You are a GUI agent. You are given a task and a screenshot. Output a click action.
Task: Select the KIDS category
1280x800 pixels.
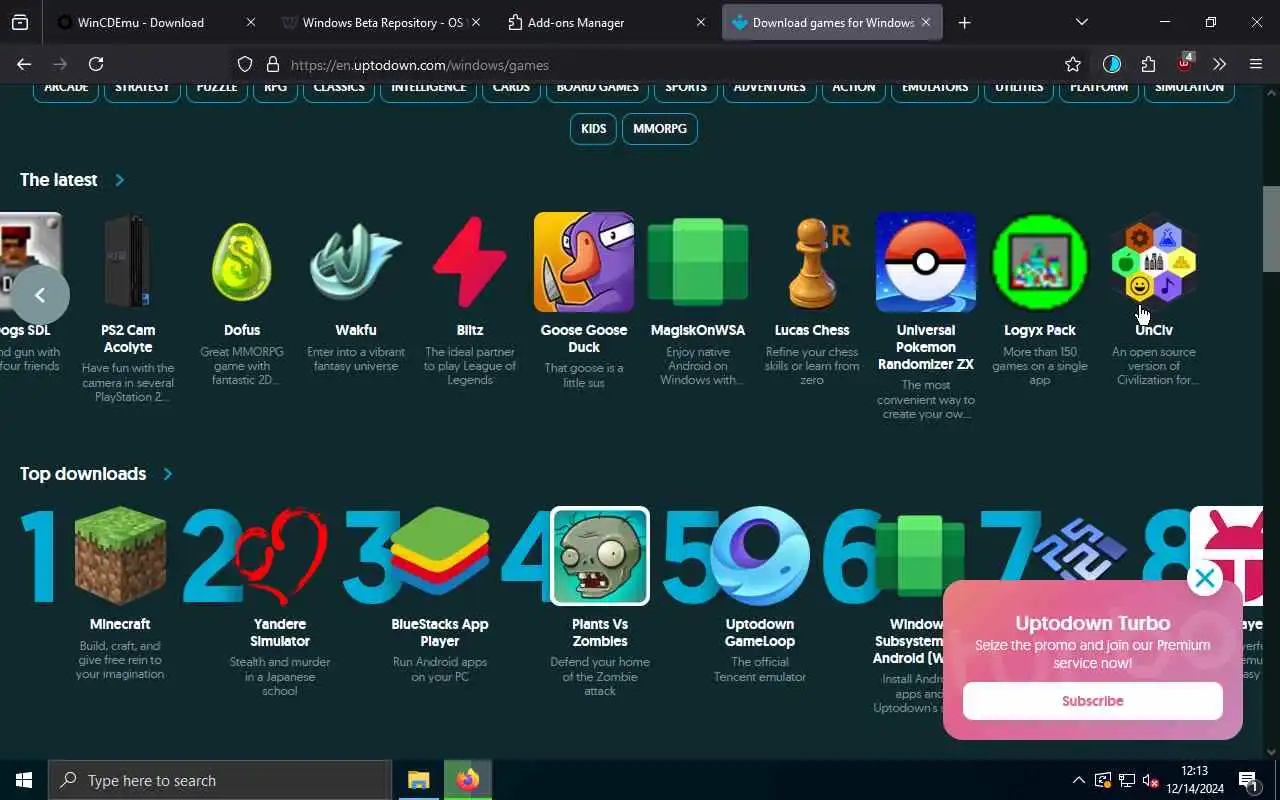coord(594,129)
